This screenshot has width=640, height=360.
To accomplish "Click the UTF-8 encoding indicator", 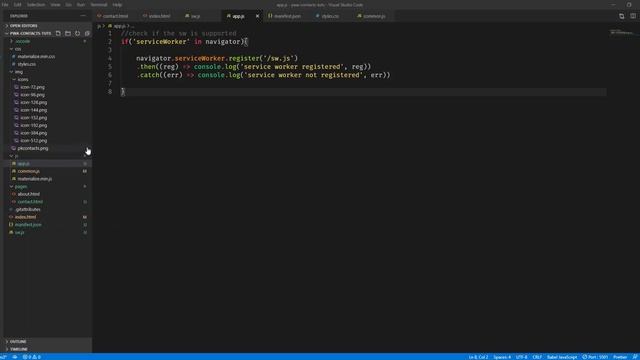I will point(521,357).
